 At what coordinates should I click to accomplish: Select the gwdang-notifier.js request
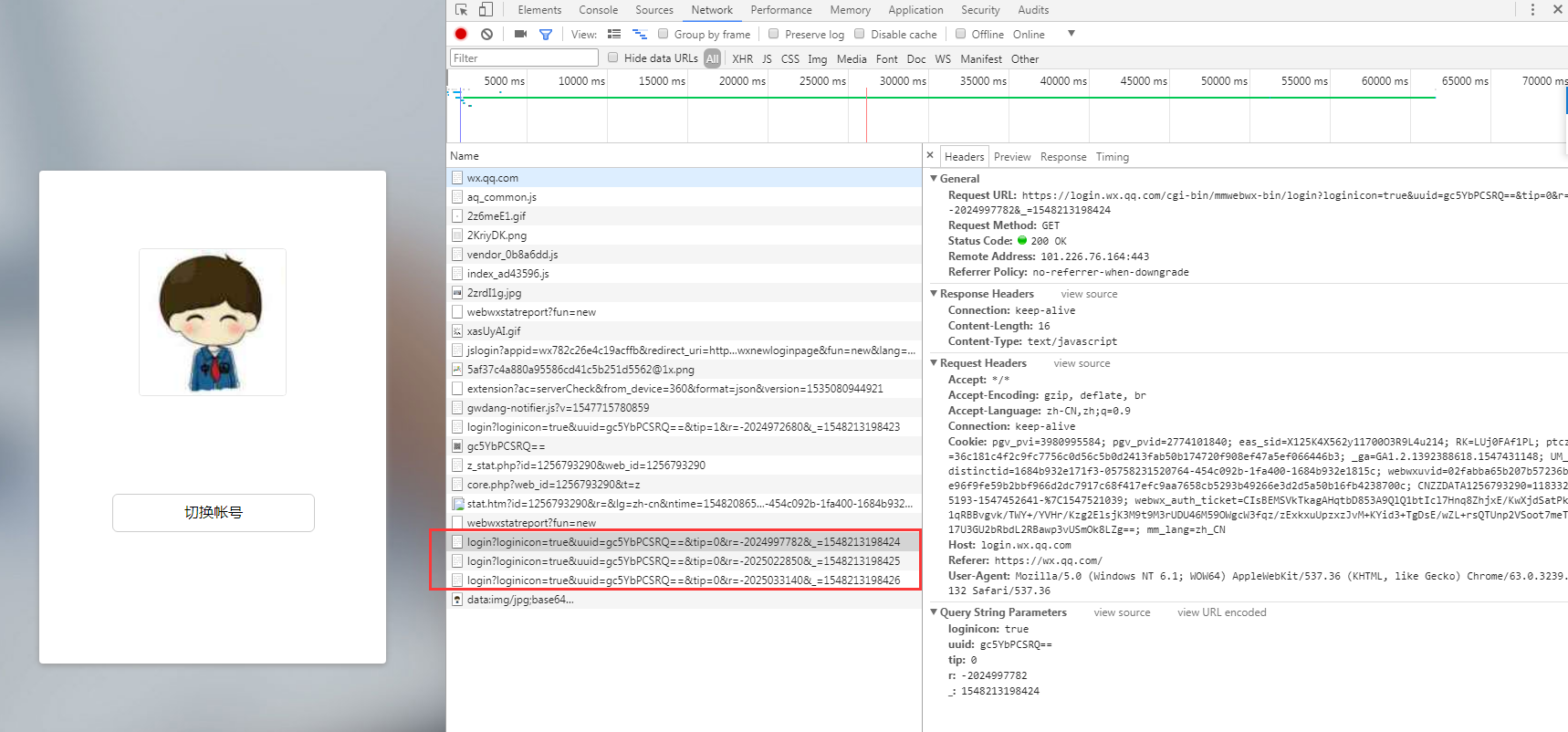pos(685,408)
